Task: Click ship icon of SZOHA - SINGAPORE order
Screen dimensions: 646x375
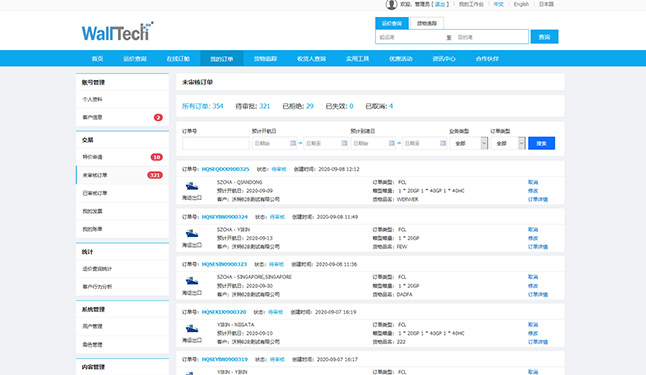Action: pos(192,281)
